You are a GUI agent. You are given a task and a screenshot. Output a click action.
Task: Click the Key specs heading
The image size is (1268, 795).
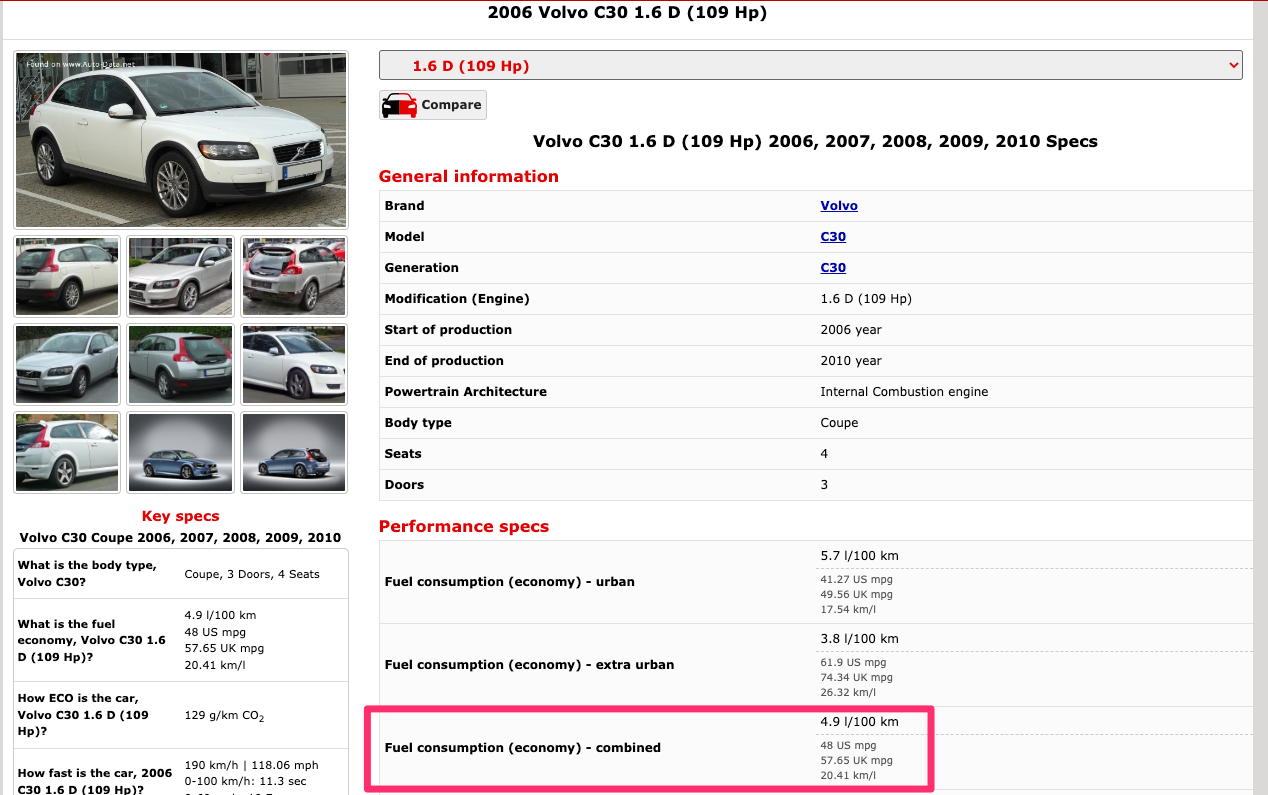(181, 516)
